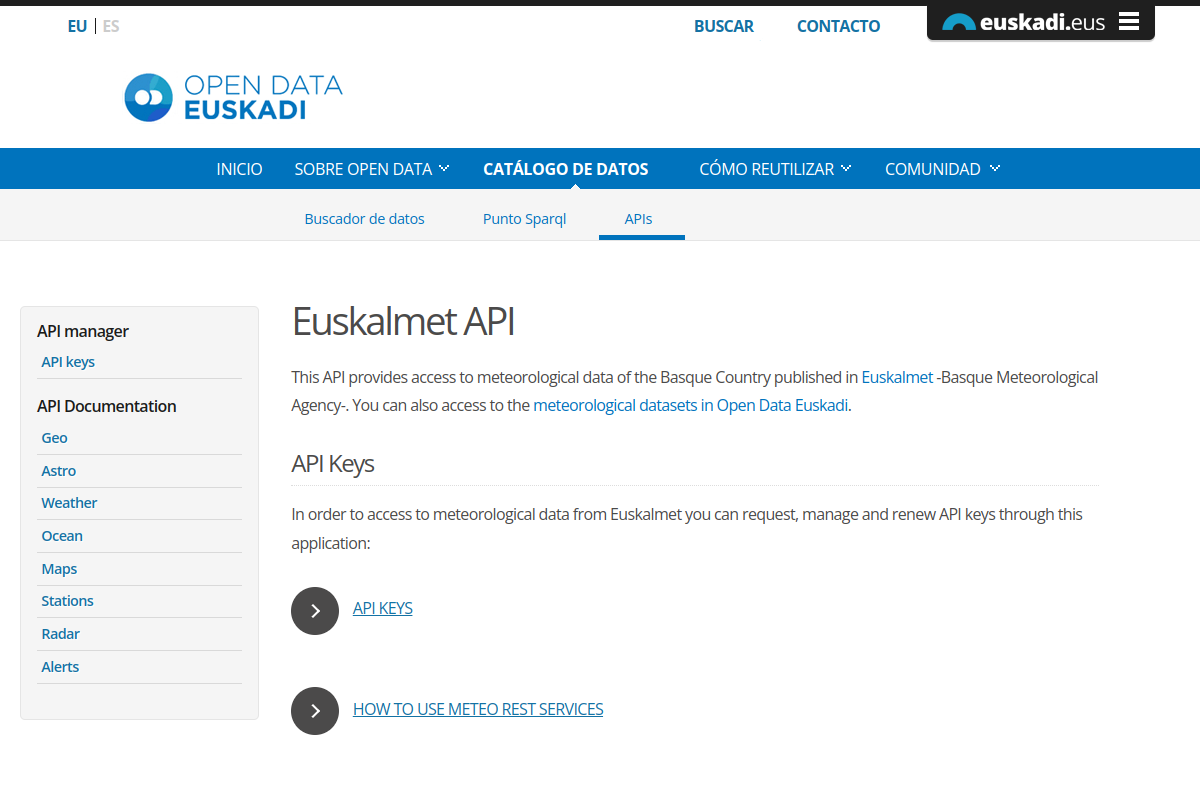Screen dimensions: 1200x800
Task: Open the Geo API documentation
Action: pyautogui.click(x=54, y=438)
